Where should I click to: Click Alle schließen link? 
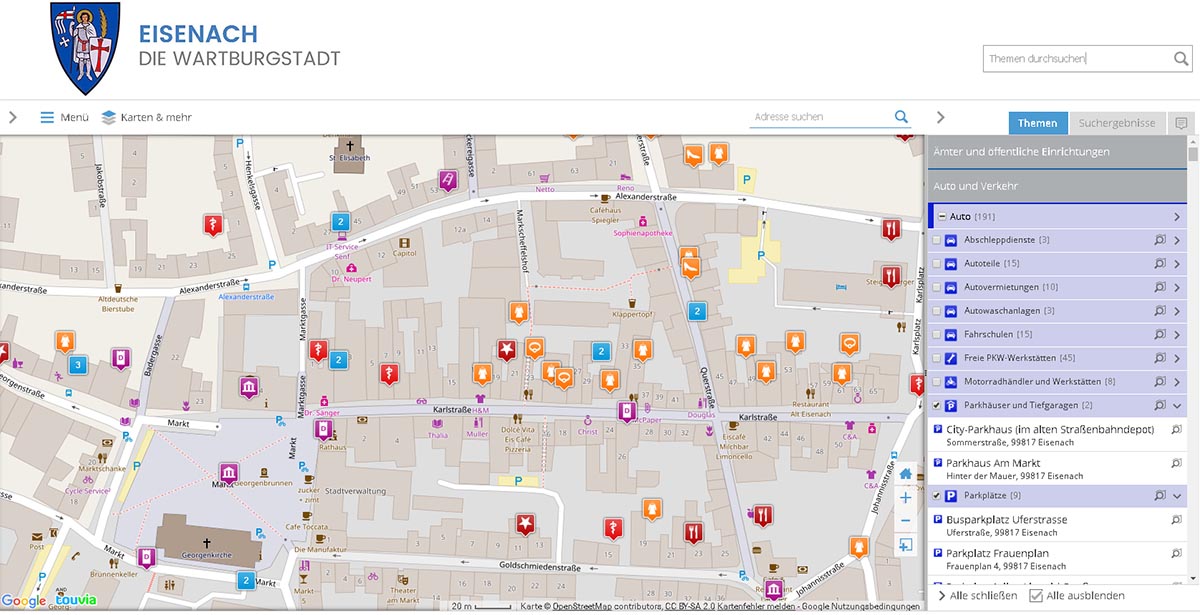pos(977,596)
